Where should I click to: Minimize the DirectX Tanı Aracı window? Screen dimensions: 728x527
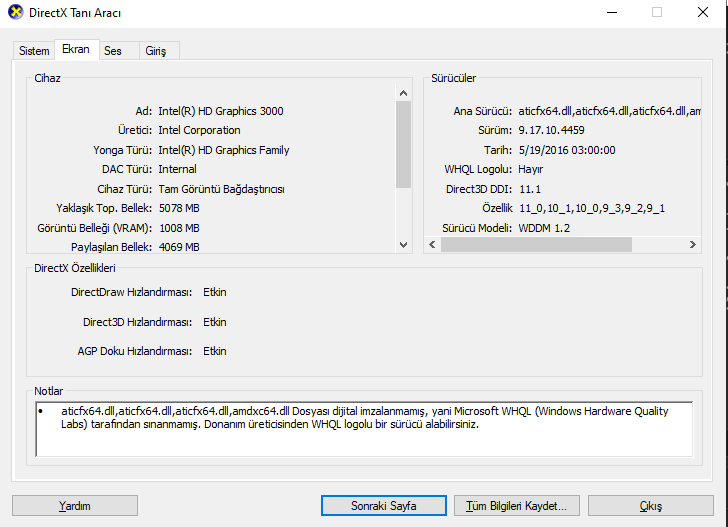[612, 13]
